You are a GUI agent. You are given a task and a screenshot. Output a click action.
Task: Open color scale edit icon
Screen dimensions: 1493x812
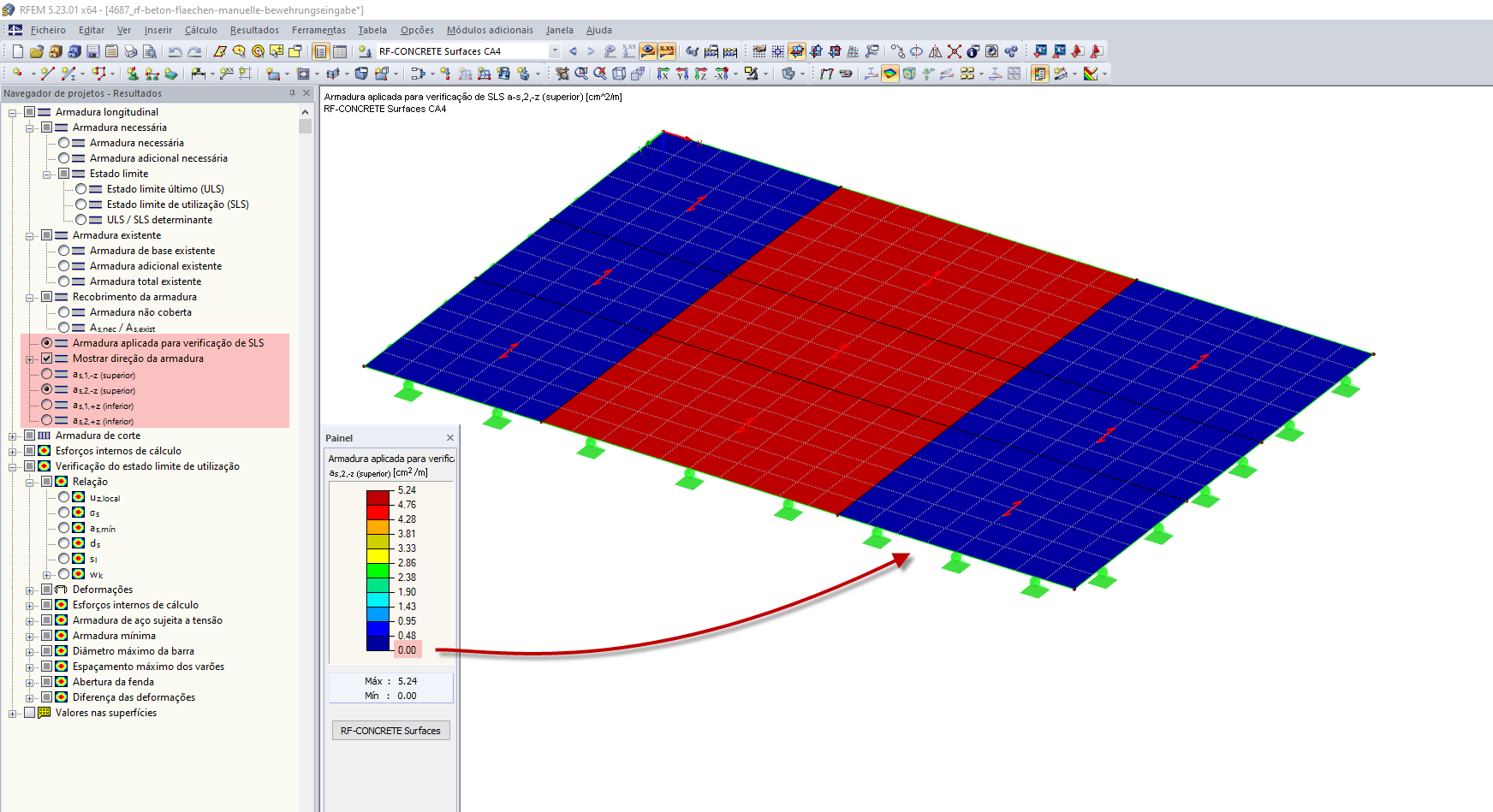click(x=1089, y=74)
